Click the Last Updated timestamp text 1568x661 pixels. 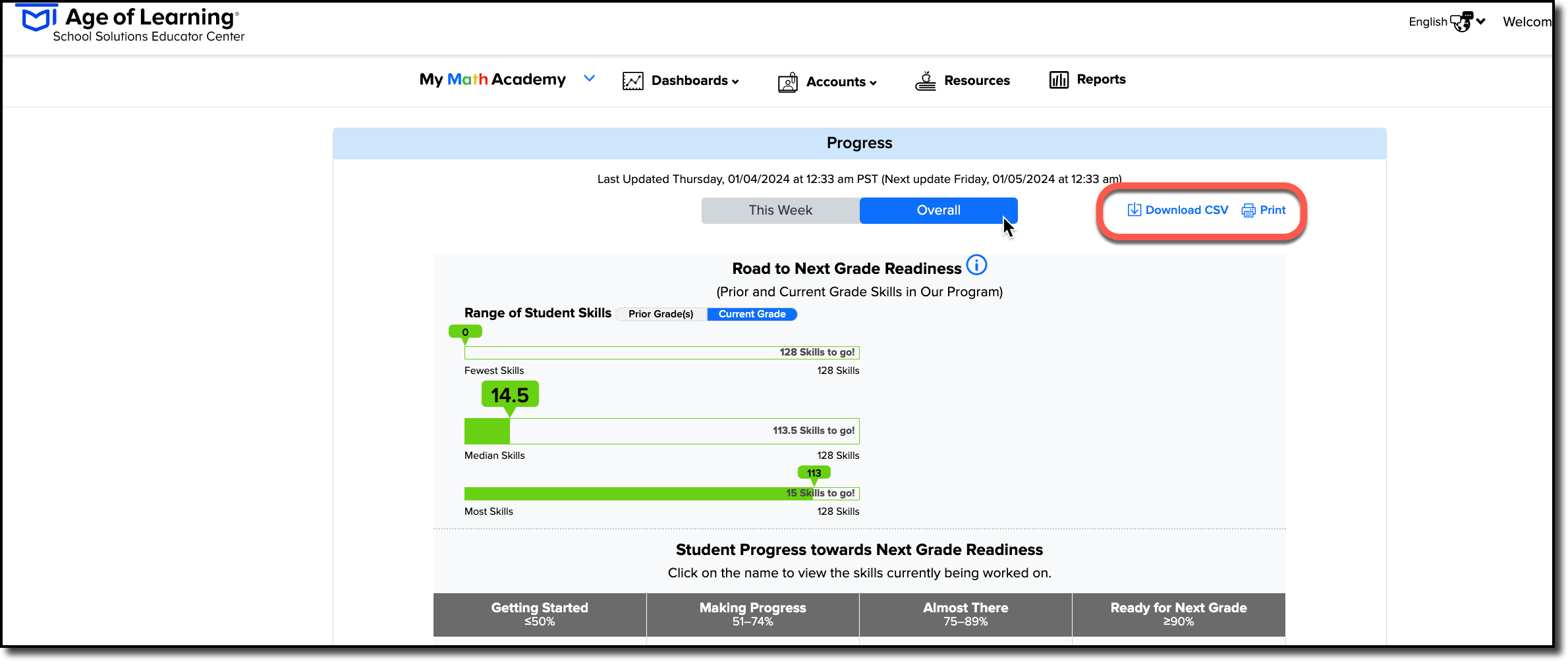[860, 179]
